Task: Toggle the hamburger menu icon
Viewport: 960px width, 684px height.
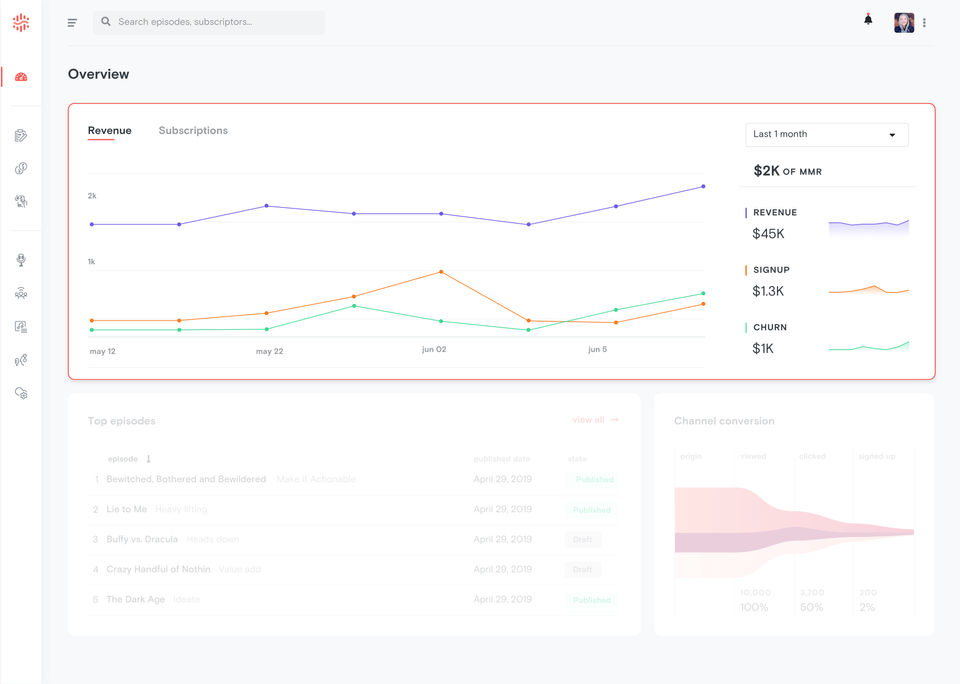Action: tap(72, 23)
